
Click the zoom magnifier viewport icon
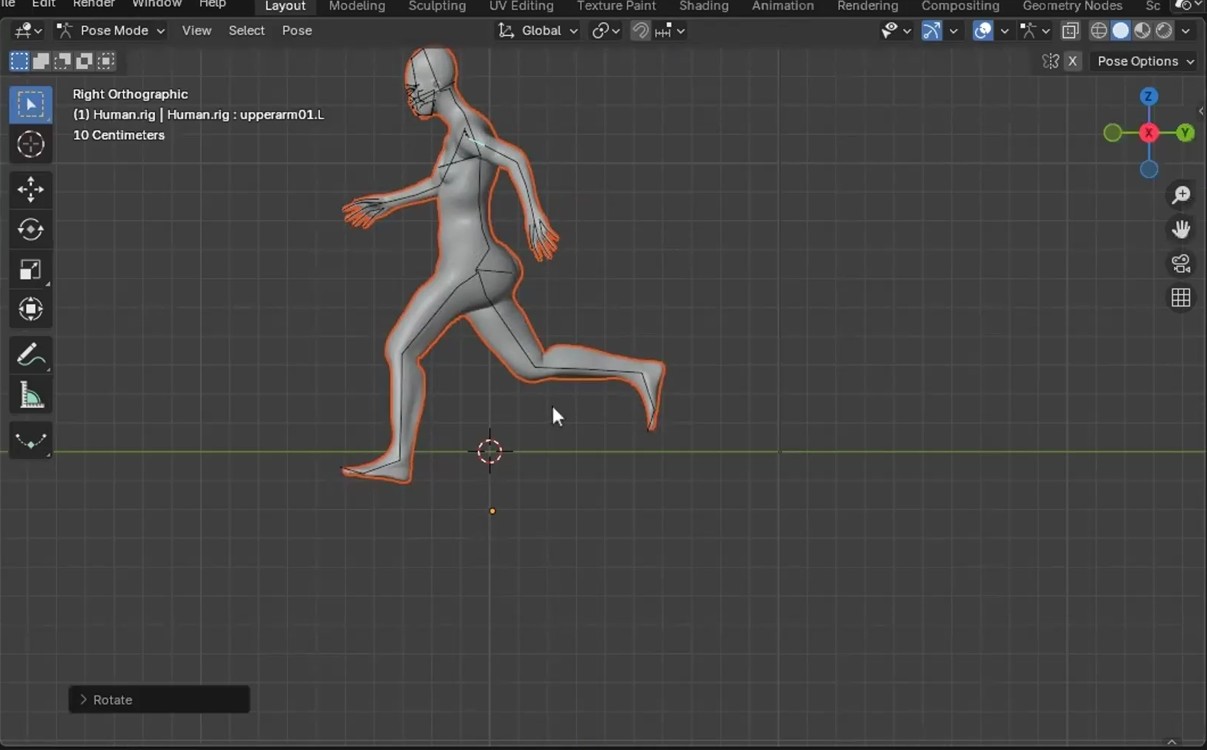tap(1181, 195)
